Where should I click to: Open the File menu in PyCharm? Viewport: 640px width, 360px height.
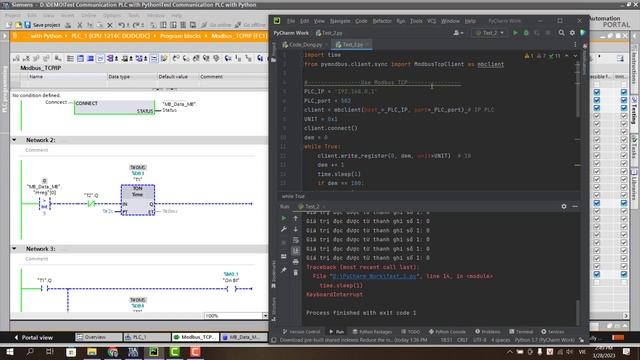tap(291, 21)
